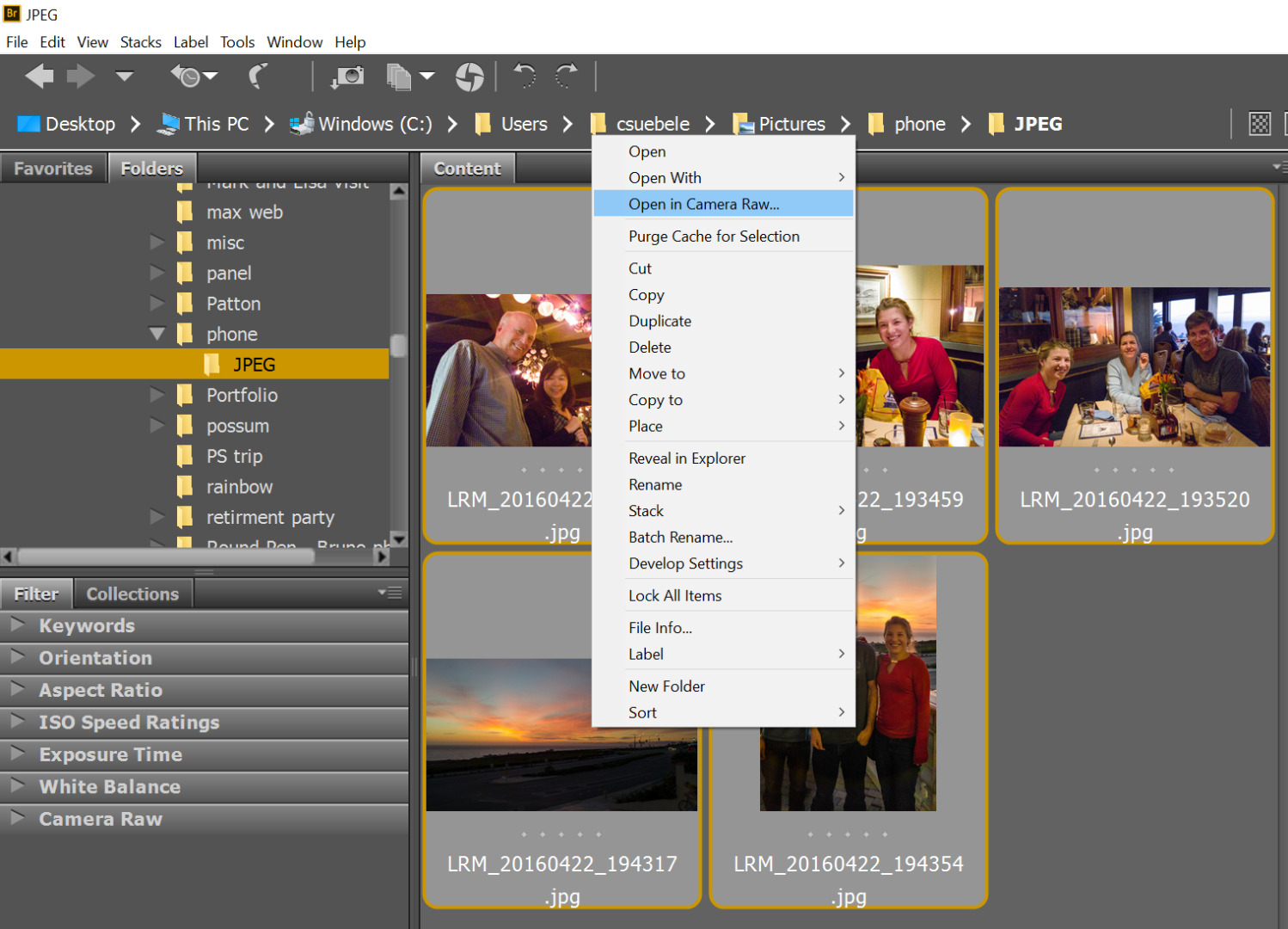Open the Help menu

(x=350, y=42)
